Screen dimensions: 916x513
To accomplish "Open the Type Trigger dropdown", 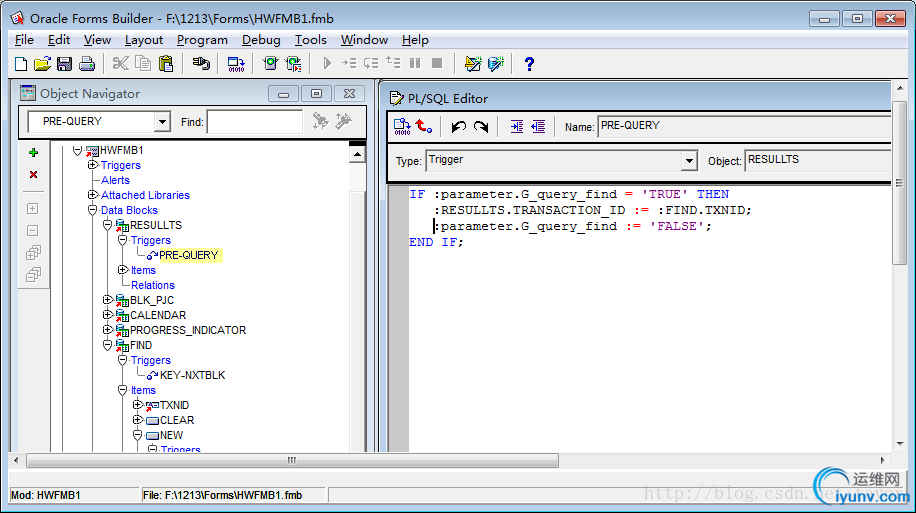I will (689, 160).
